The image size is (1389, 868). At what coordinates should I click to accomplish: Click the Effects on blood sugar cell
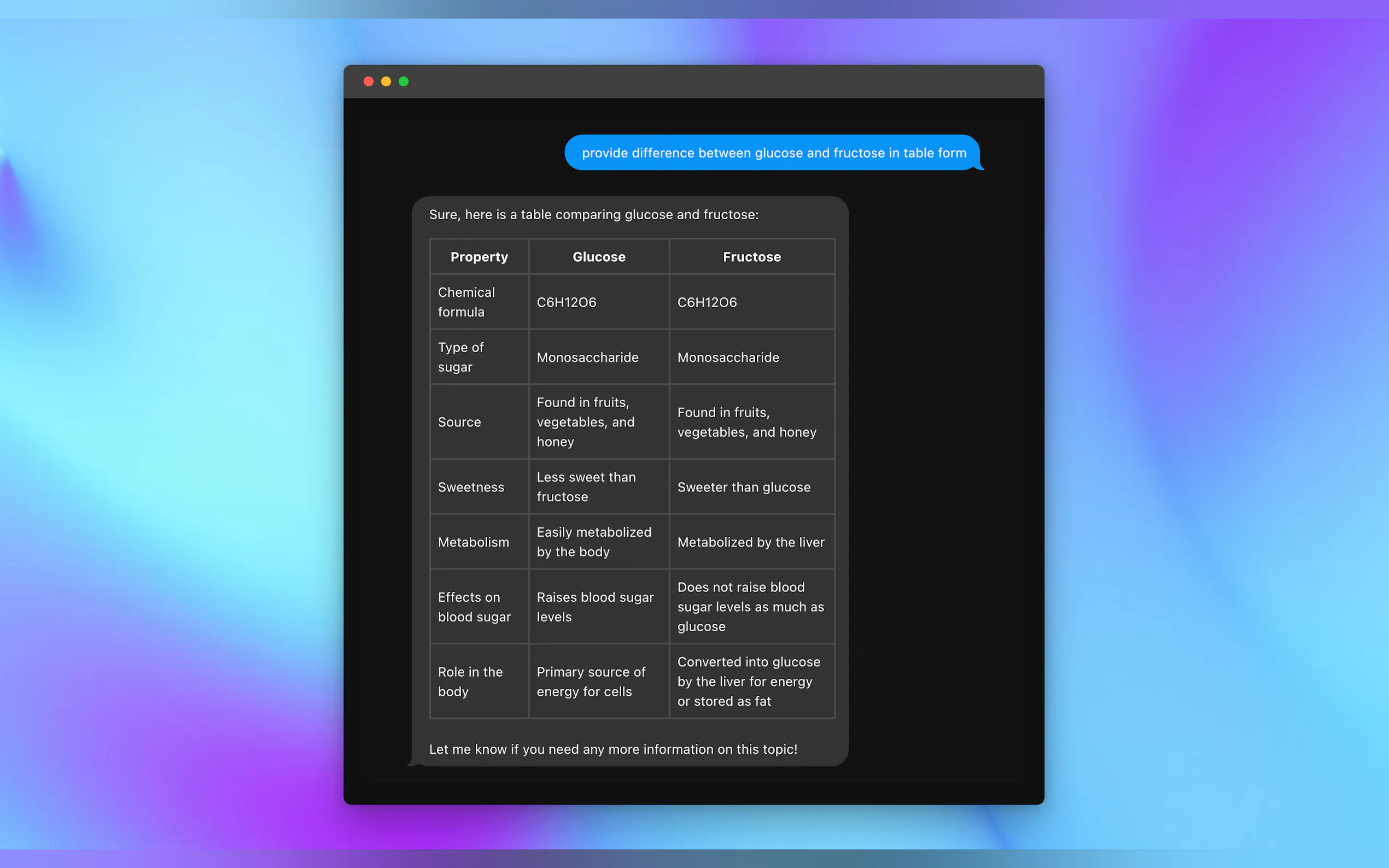tap(474, 607)
